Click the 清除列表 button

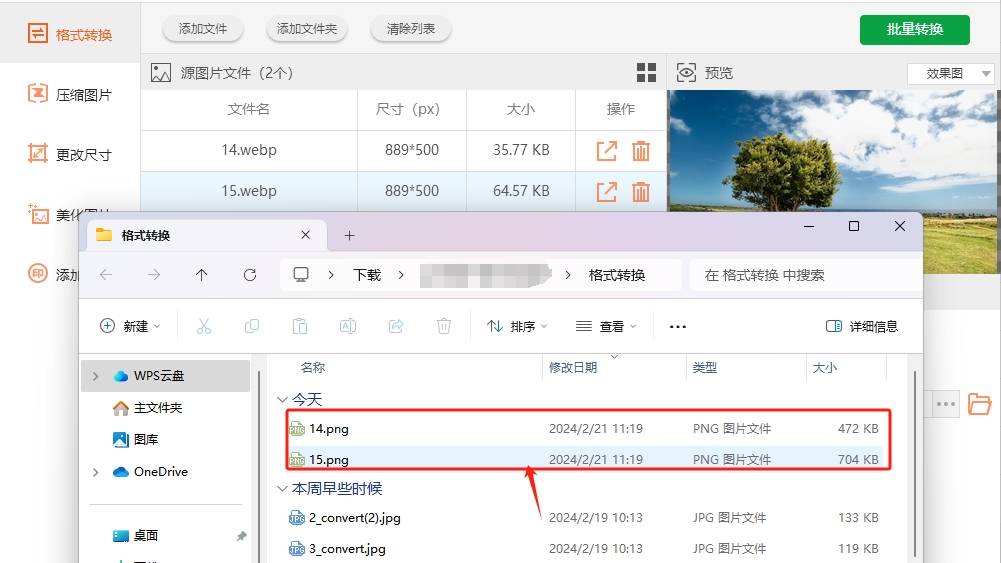coord(410,29)
